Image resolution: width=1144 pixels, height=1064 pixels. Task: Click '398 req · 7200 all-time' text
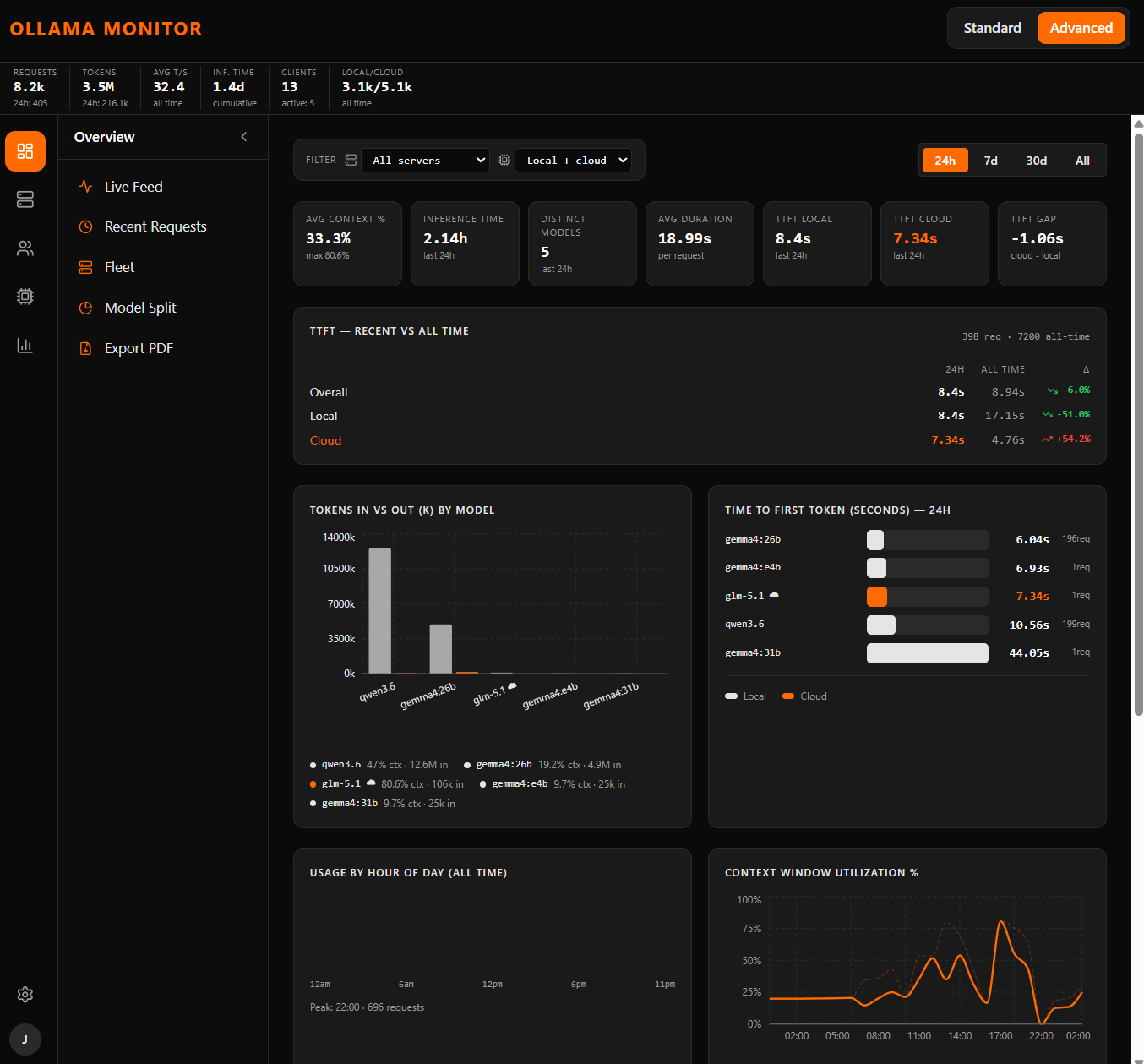click(1026, 336)
